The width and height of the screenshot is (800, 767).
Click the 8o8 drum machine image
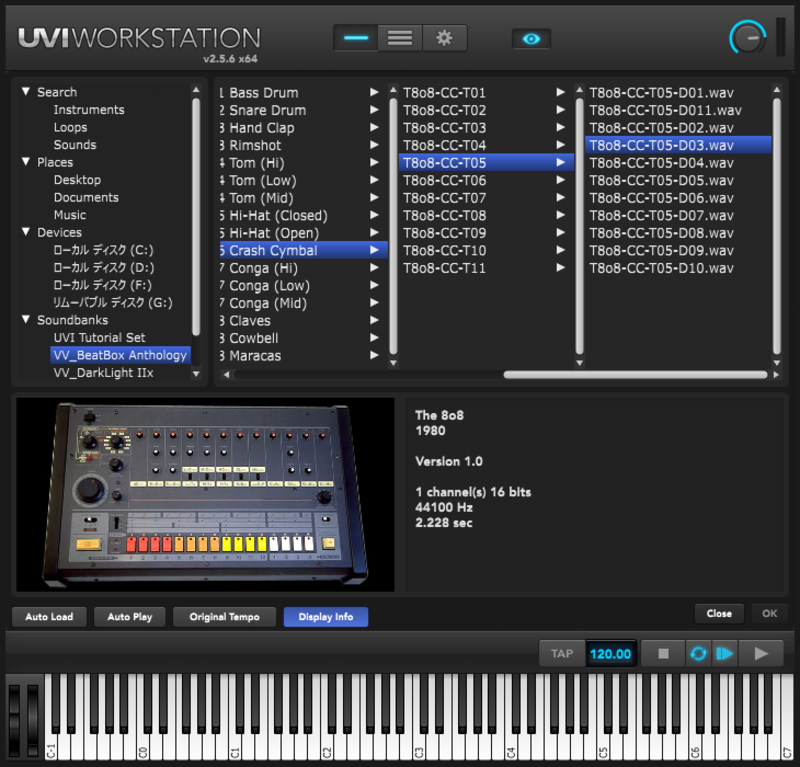205,494
